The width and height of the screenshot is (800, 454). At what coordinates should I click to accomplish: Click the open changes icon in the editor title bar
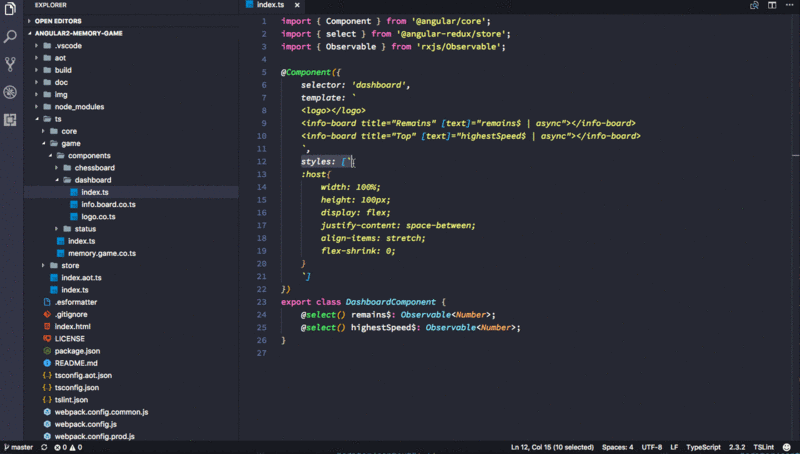(x=754, y=5)
